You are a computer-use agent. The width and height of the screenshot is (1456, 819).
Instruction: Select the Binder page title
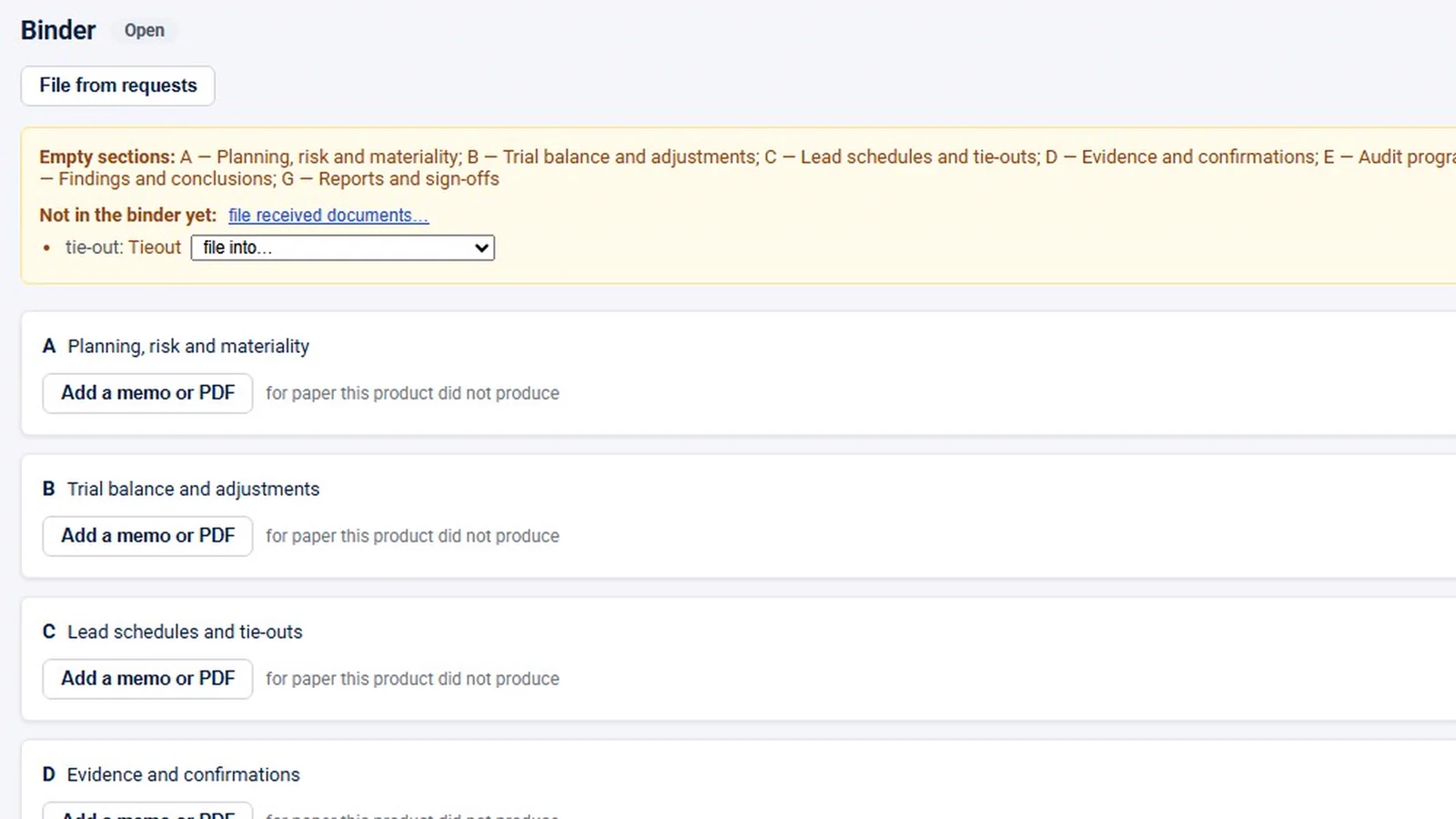(x=58, y=30)
